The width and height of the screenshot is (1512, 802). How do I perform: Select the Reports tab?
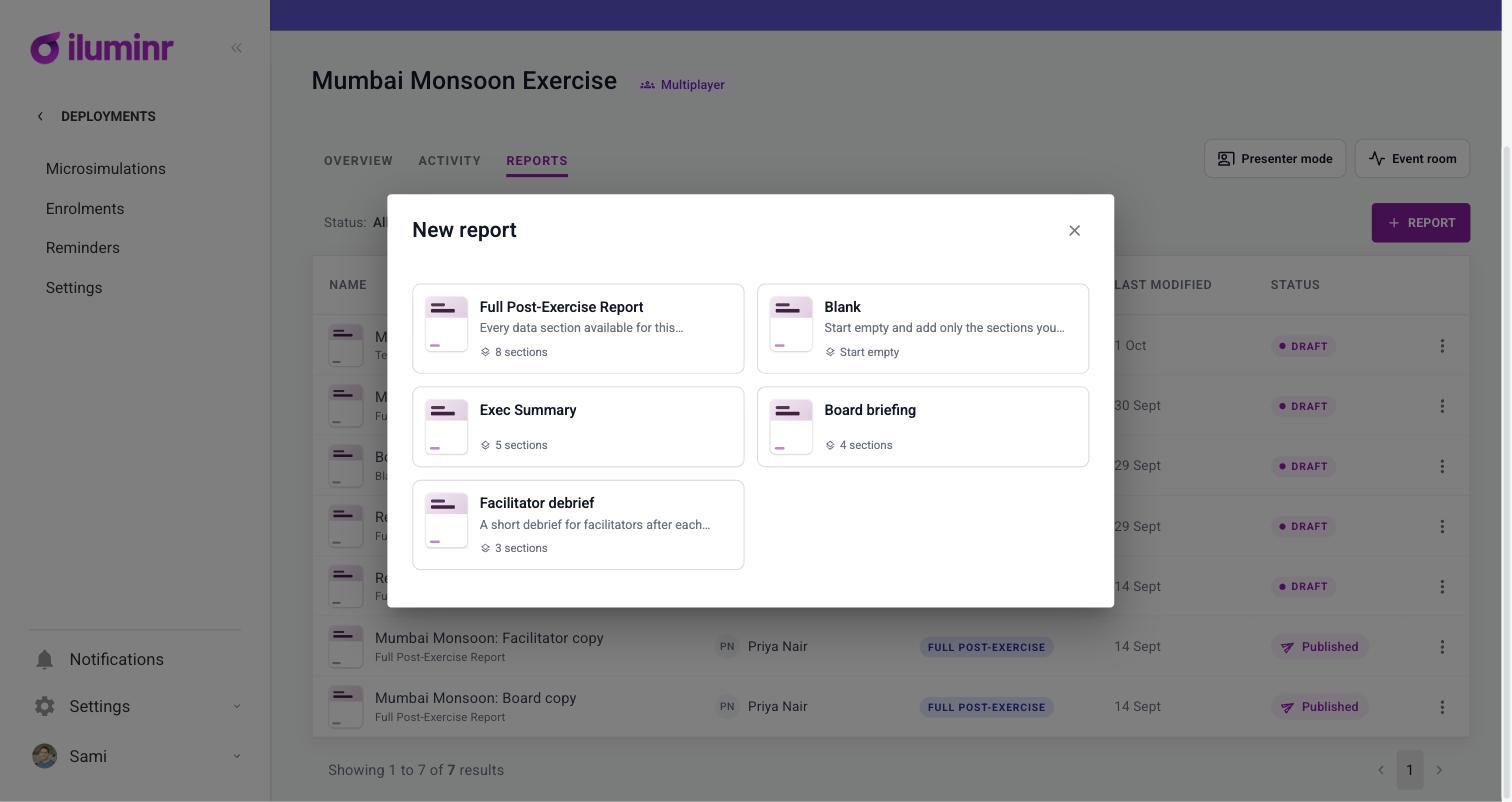tap(537, 161)
